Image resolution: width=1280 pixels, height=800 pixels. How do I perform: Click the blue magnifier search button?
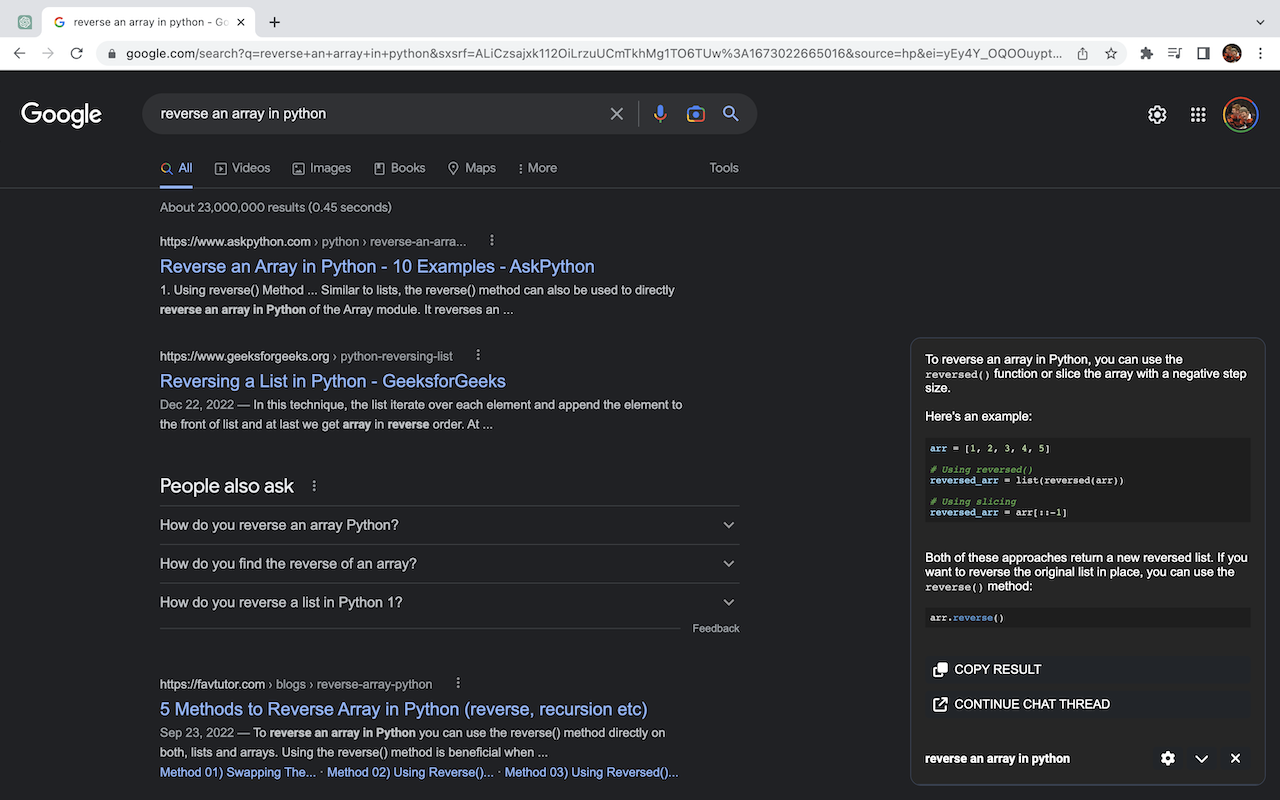click(731, 114)
